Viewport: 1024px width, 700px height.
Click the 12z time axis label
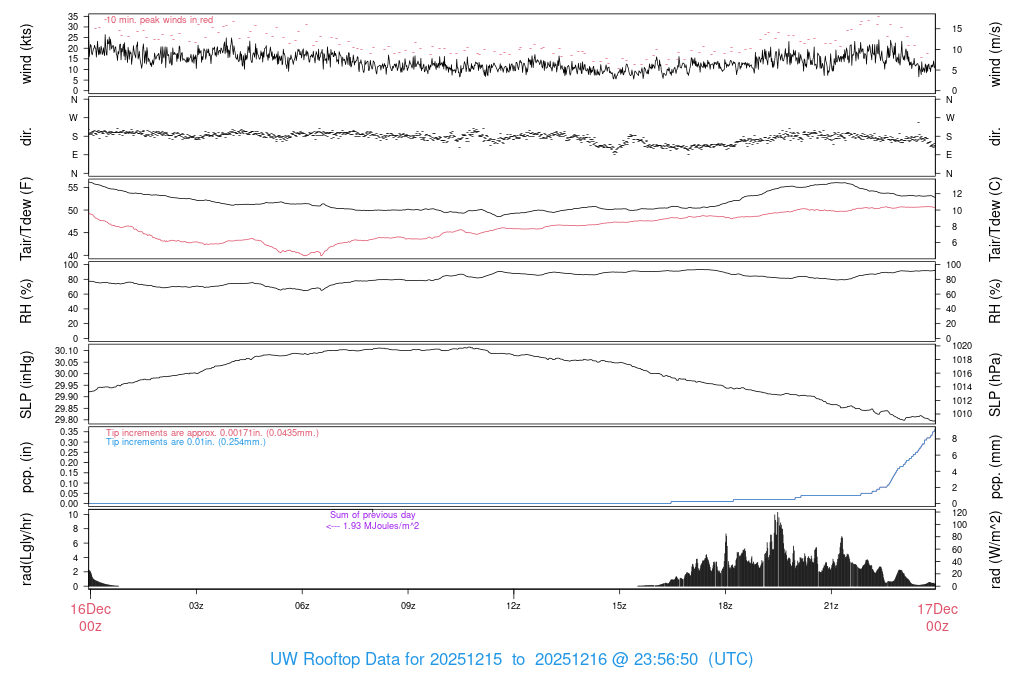[x=513, y=606]
